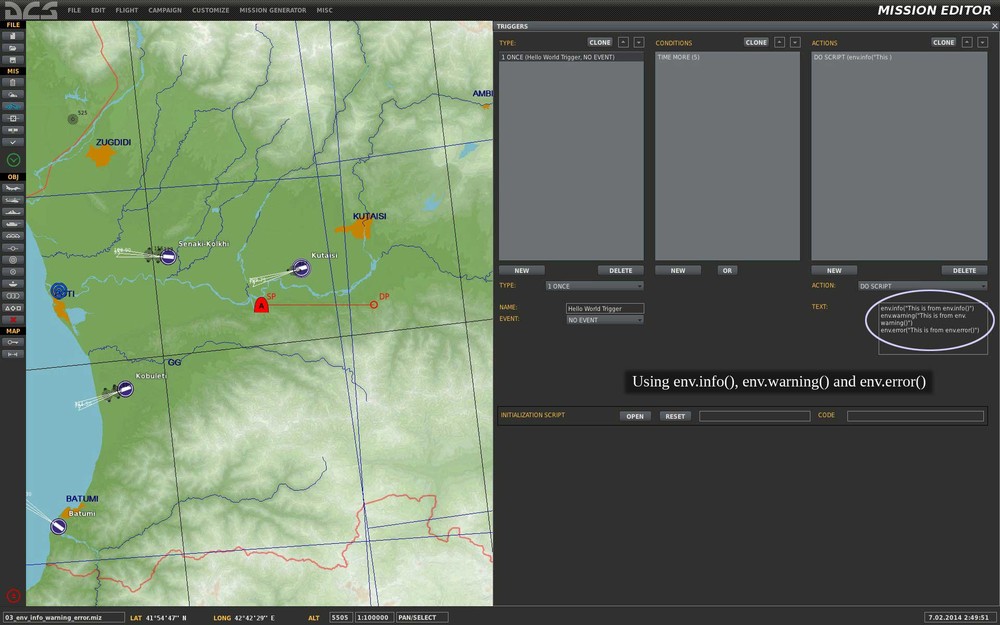This screenshot has width=1000, height=625.
Task: Expand the EVENT dropdown set to NO EVENT
Action: [605, 320]
